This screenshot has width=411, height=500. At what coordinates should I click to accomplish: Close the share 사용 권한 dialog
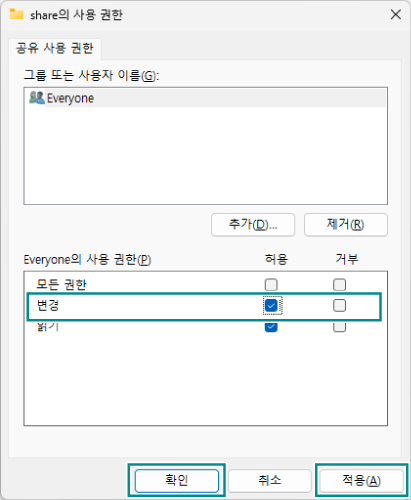[396, 14]
